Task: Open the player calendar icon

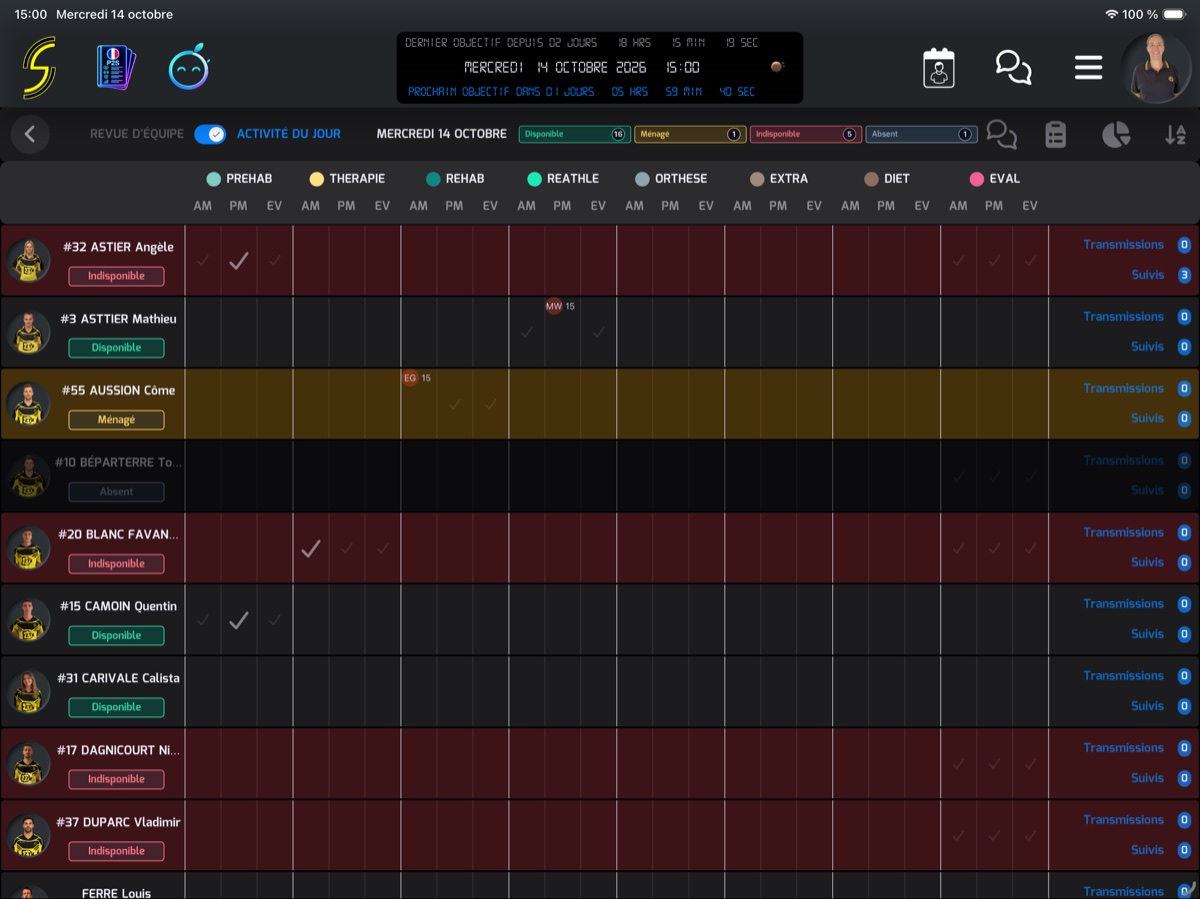Action: (x=938, y=68)
